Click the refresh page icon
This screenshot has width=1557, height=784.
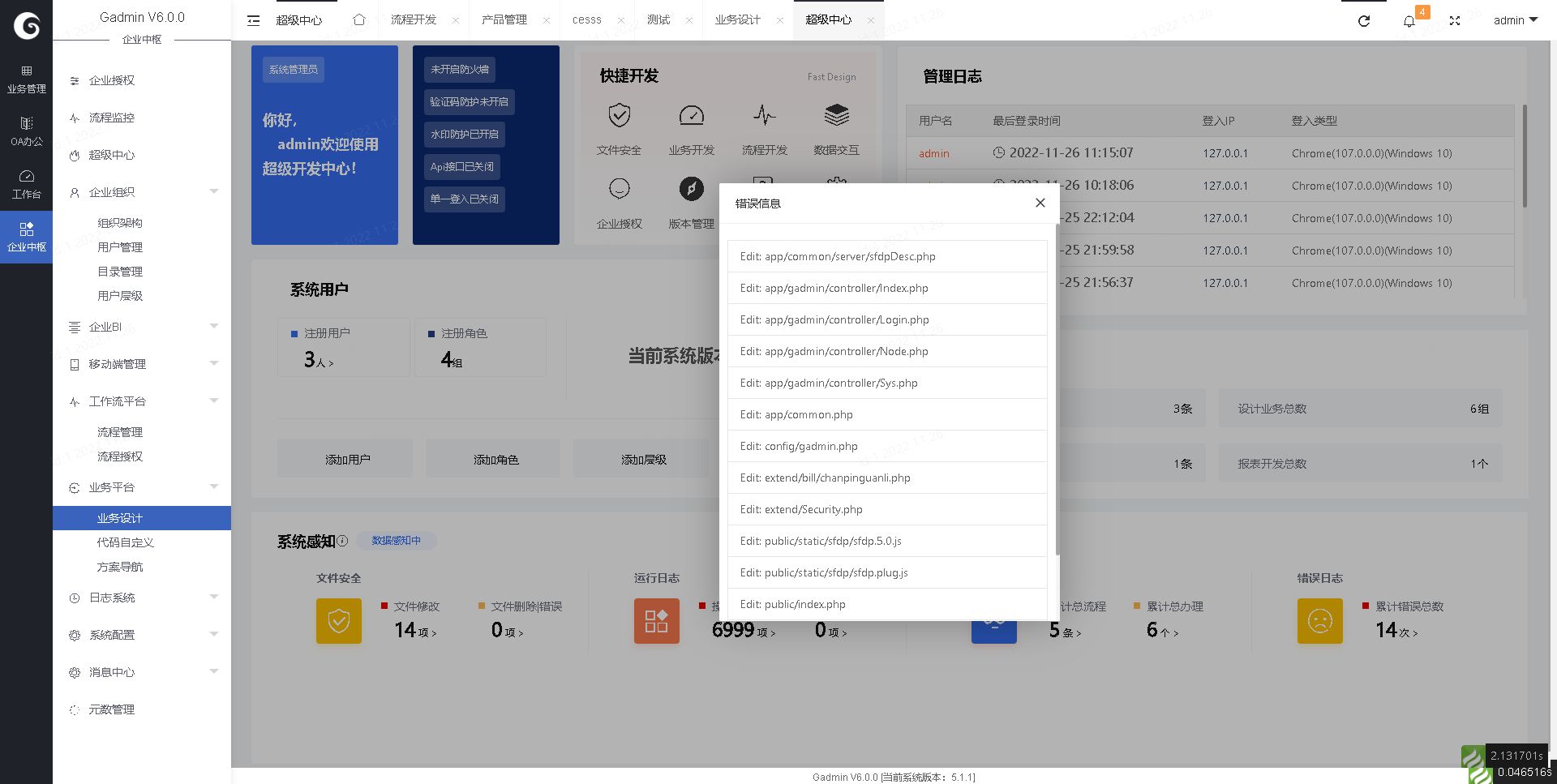(1364, 21)
